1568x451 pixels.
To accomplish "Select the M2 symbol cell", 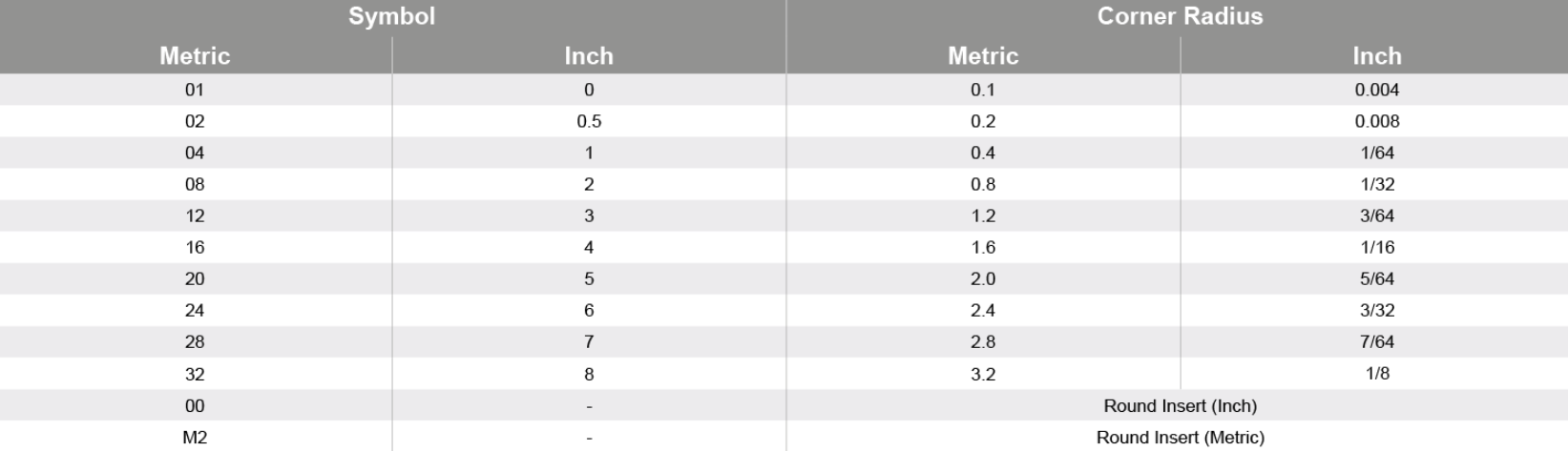I will pos(196,437).
